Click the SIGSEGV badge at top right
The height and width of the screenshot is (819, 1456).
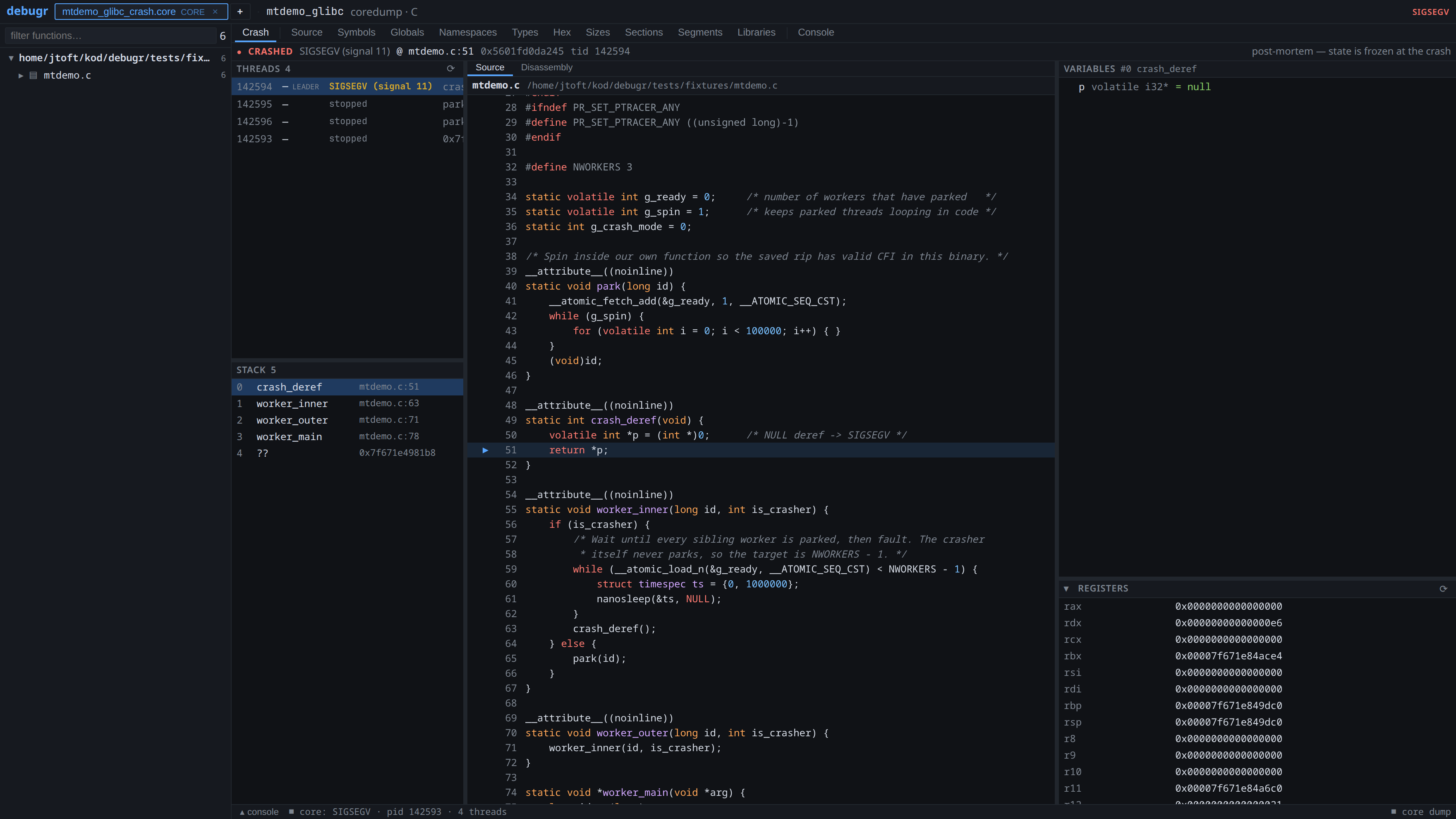pyautogui.click(x=1430, y=12)
